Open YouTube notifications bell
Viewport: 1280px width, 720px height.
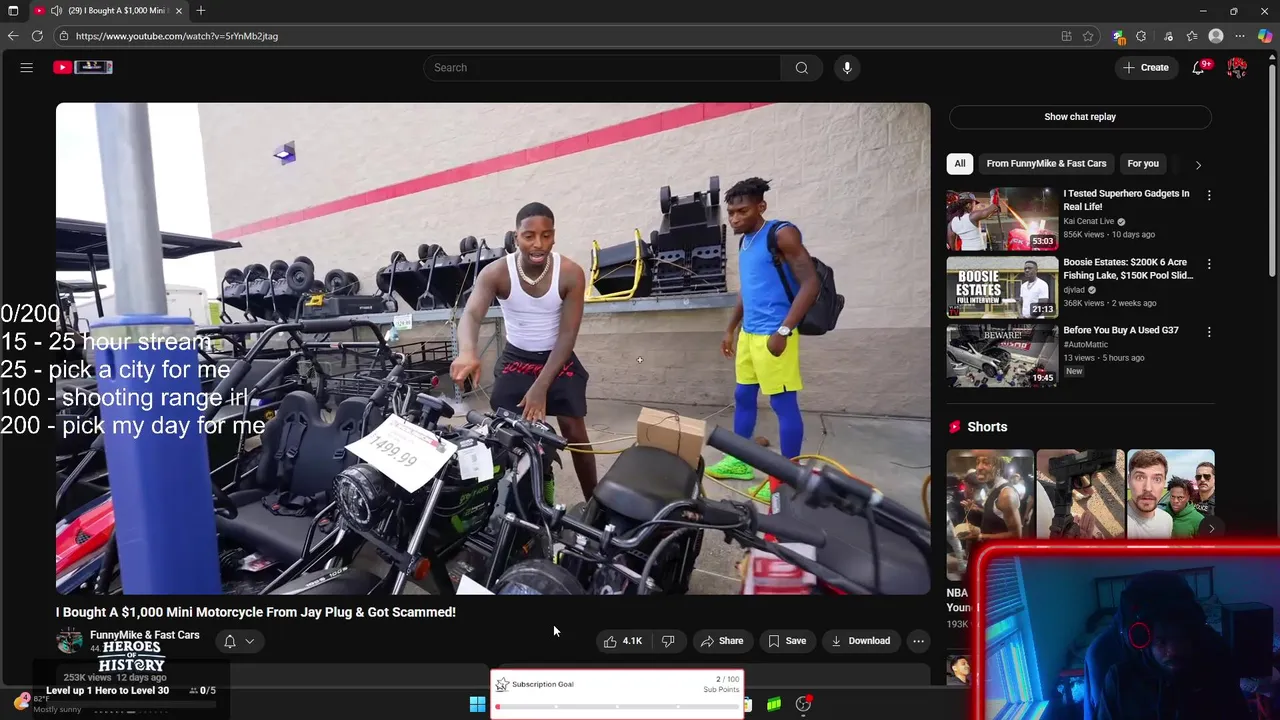1198,67
